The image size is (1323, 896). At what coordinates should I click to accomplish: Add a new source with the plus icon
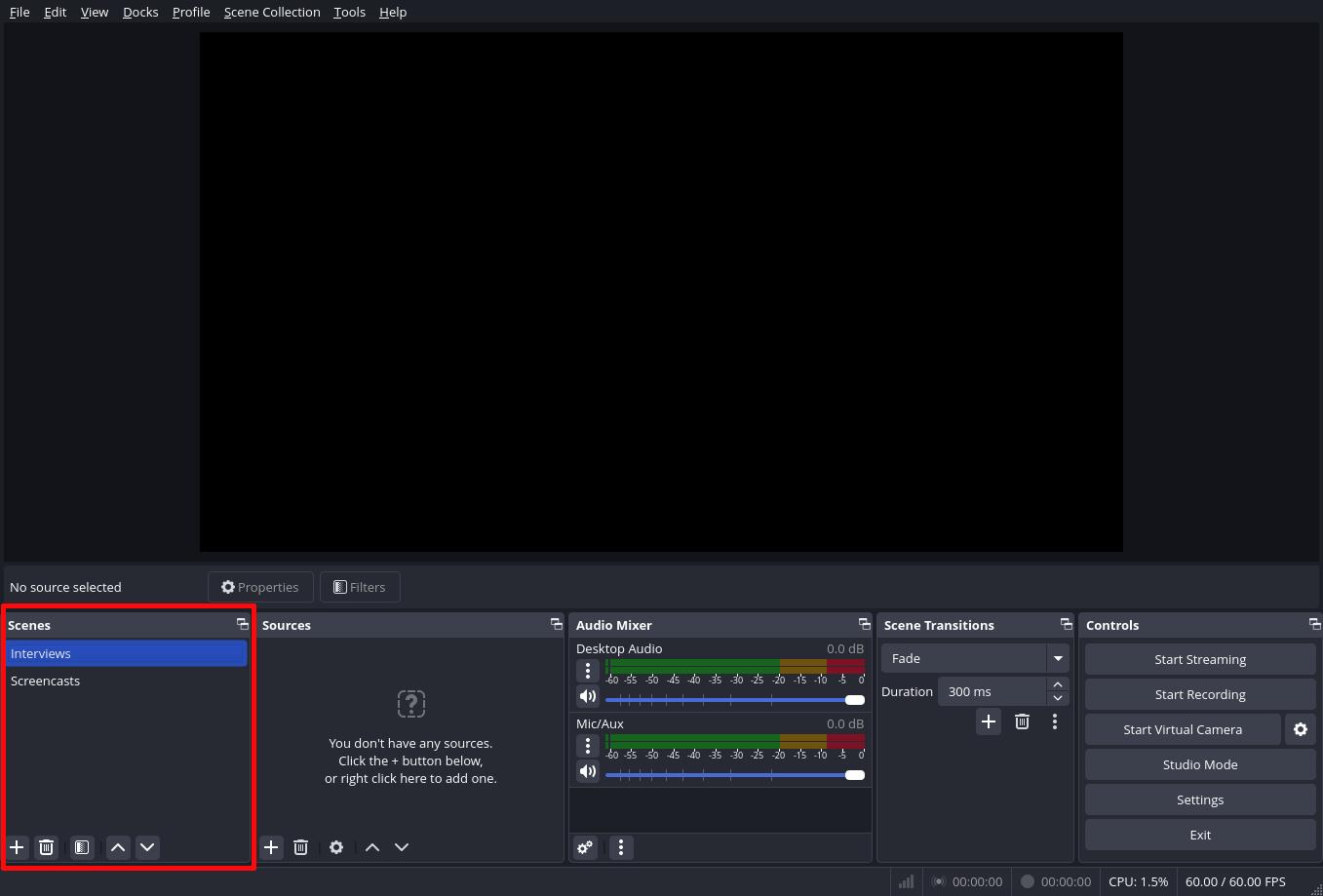pos(271,847)
